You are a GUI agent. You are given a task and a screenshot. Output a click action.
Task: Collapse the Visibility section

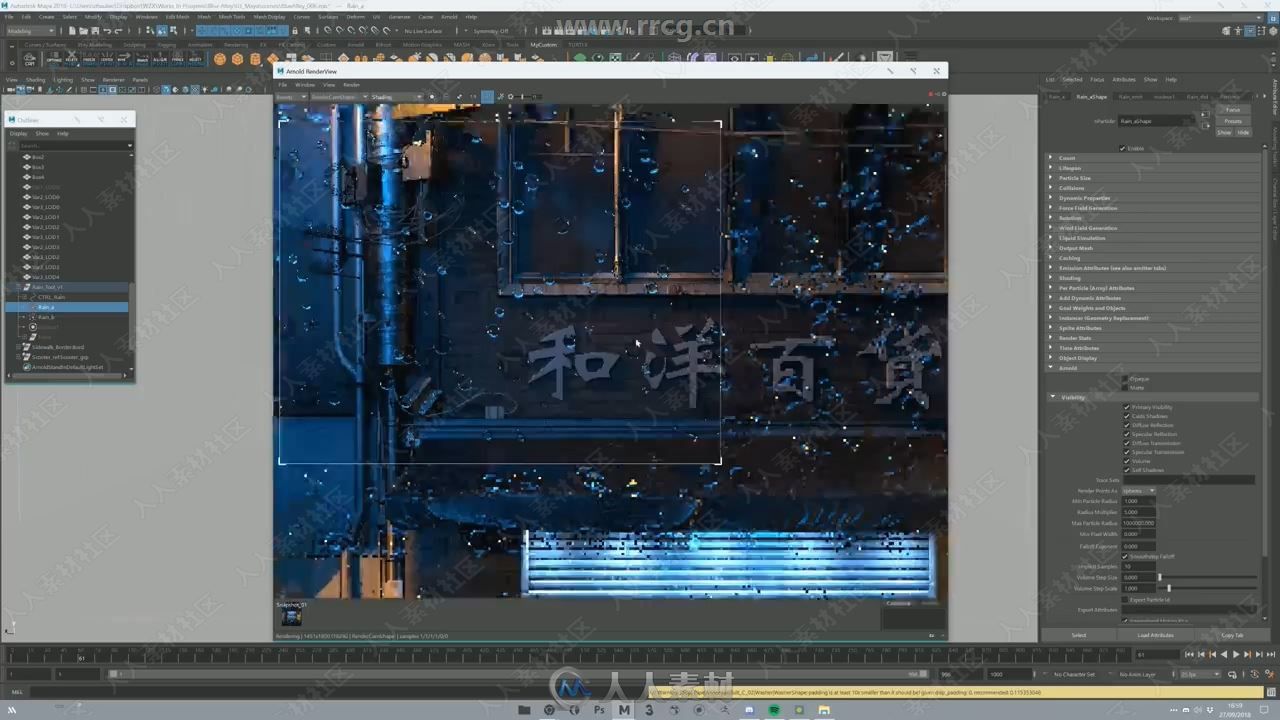(x=1154, y=397)
